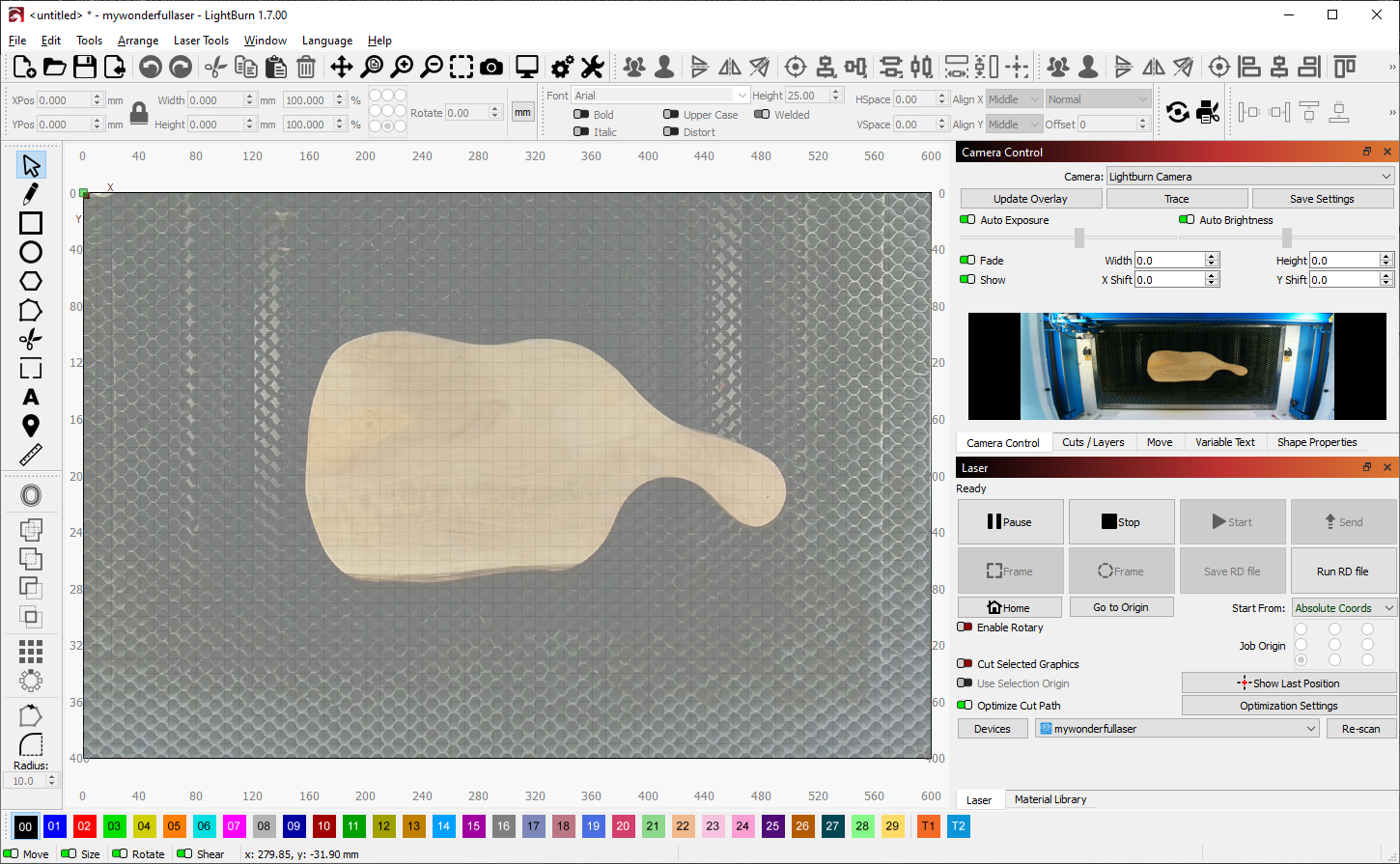
Task: Click the XPos input field
Action: coord(66,100)
